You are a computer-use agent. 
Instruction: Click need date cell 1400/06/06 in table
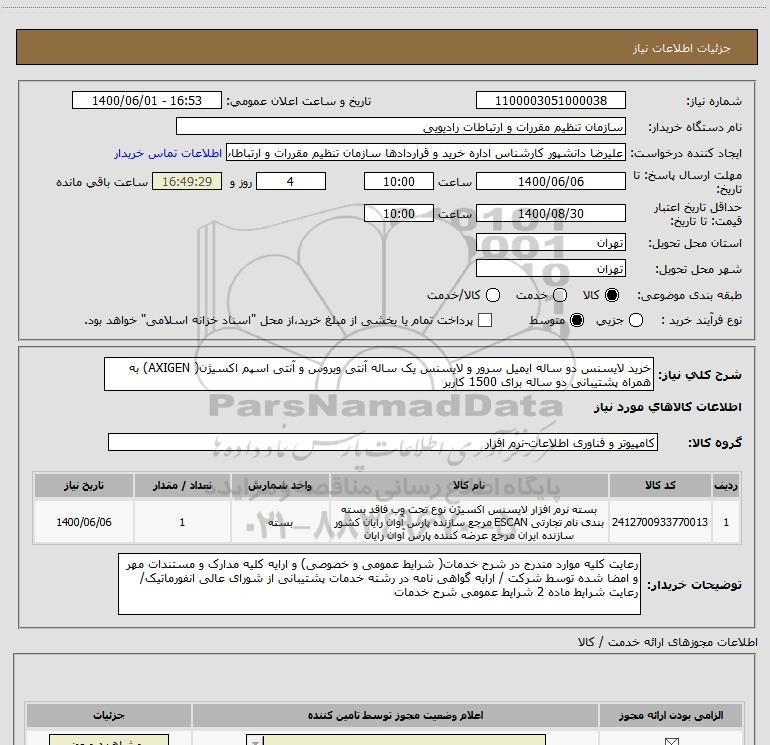[x=84, y=522]
